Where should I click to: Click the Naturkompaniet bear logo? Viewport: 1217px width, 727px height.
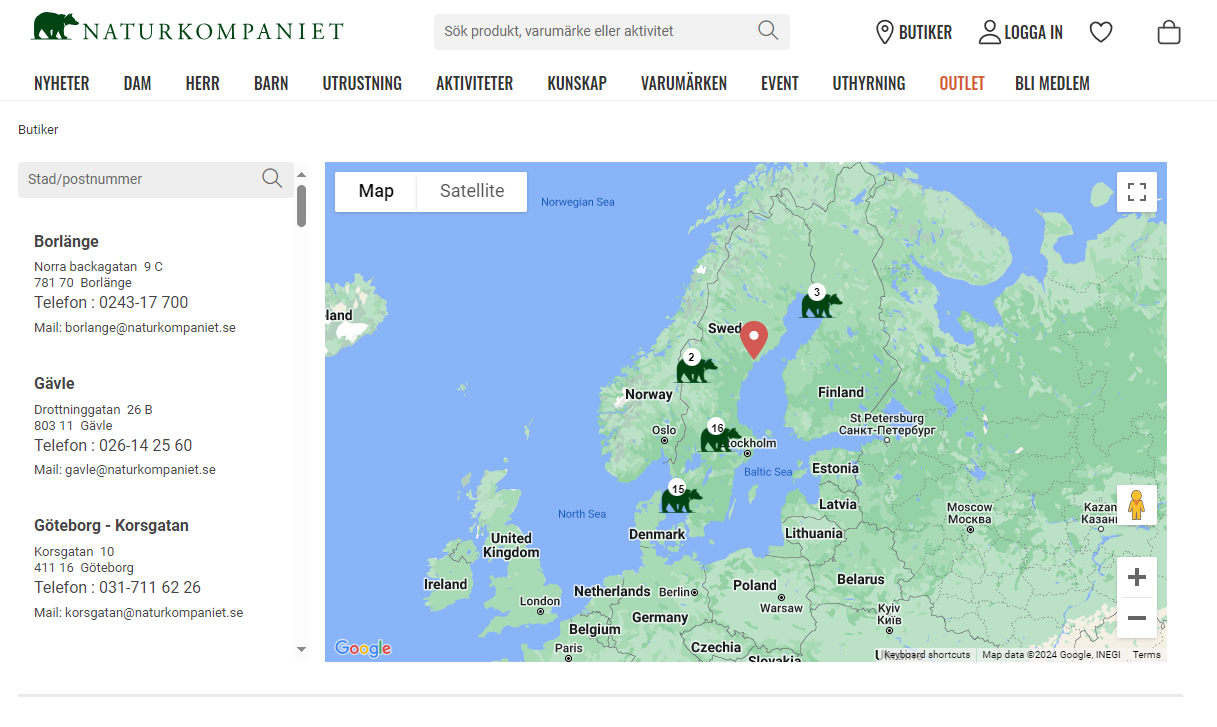point(187,27)
